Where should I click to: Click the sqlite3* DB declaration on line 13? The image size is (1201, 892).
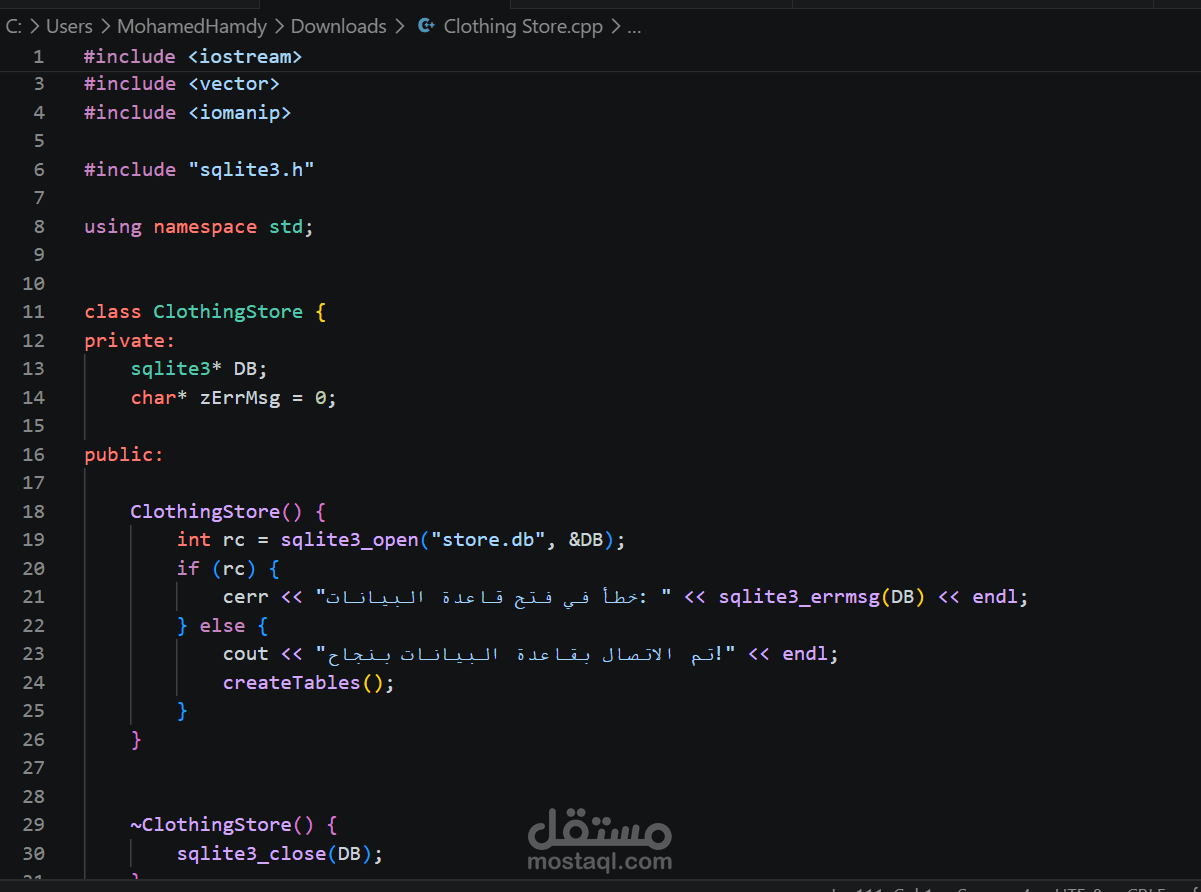click(199, 369)
